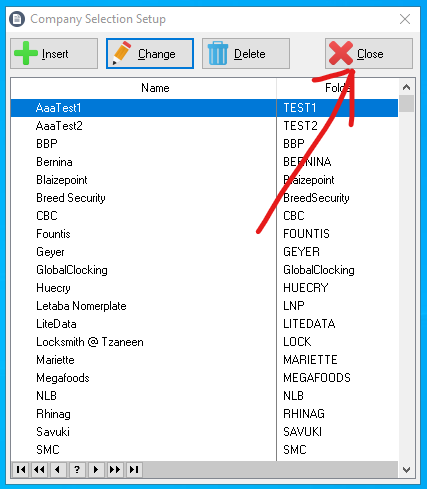This screenshot has width=427, height=489.
Task: Click the RHINAG folder cell
Action: [304, 414]
